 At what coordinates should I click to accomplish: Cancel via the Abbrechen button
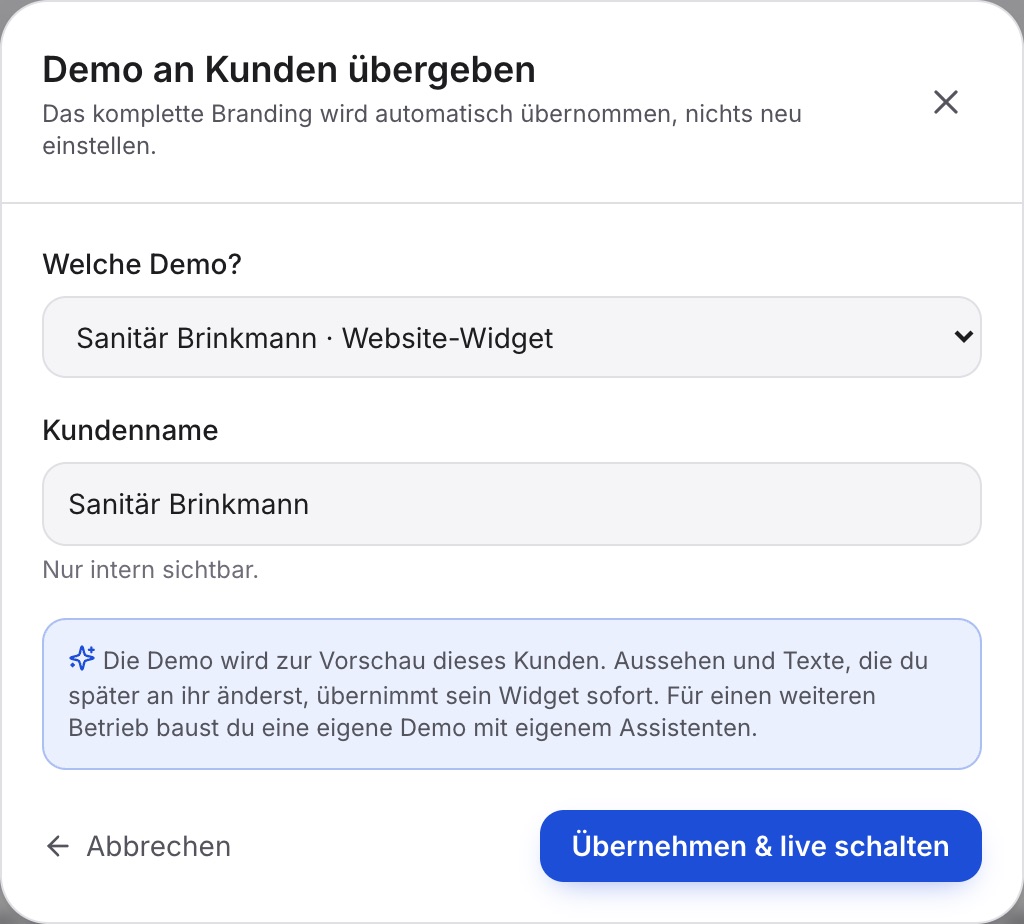click(x=138, y=846)
